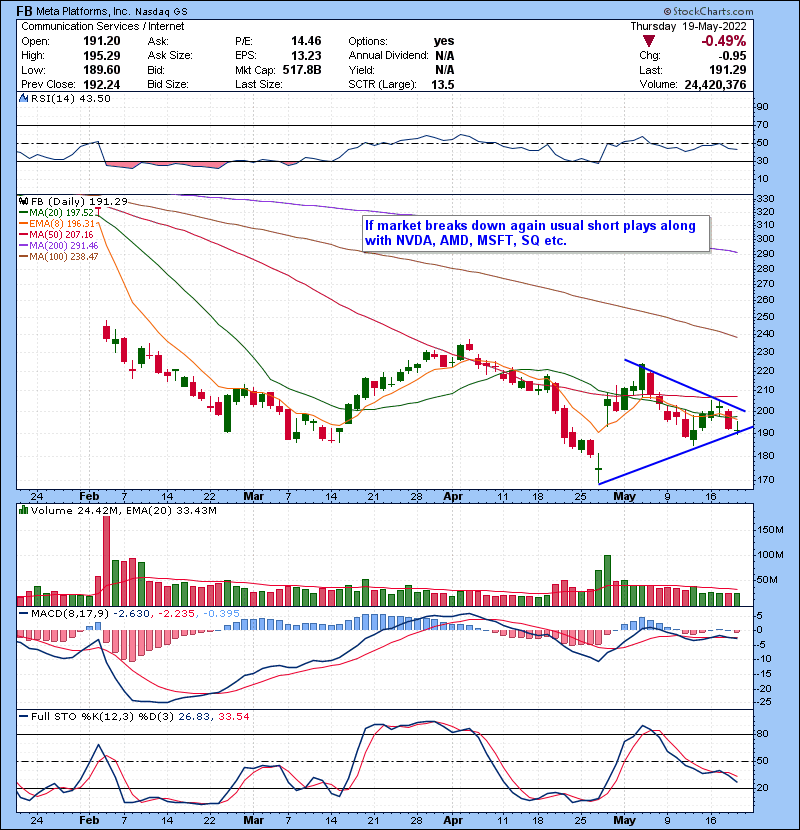This screenshot has height=830, width=800.
Task: Click the FB ticker symbol in header
Action: [24, 11]
